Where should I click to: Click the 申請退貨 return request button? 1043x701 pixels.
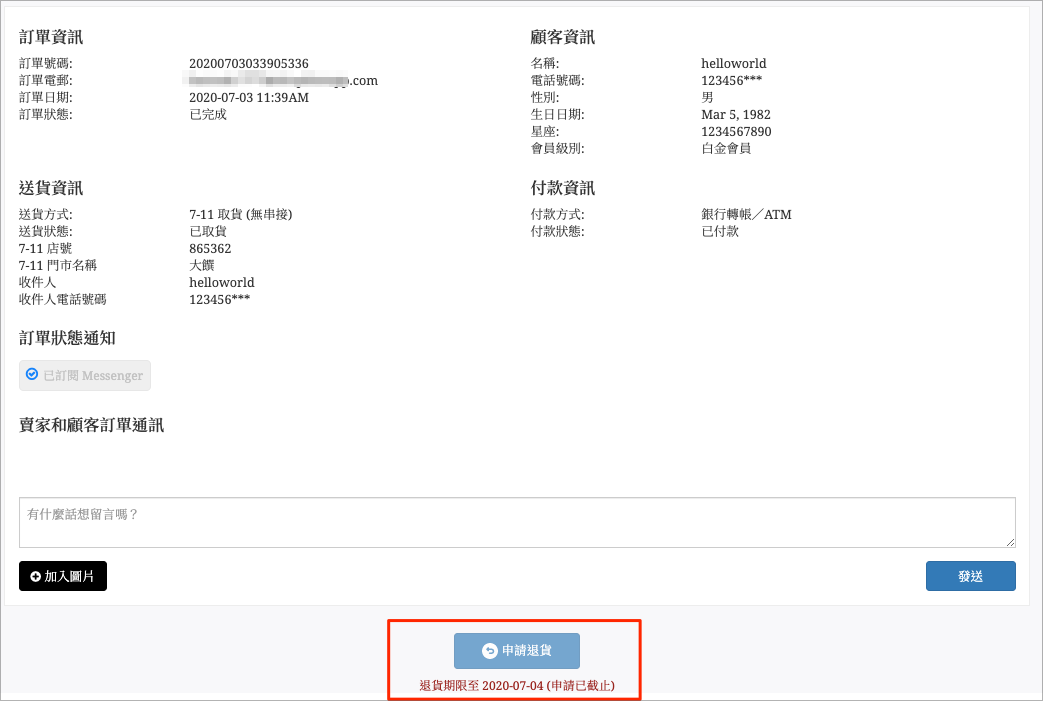coord(517,650)
